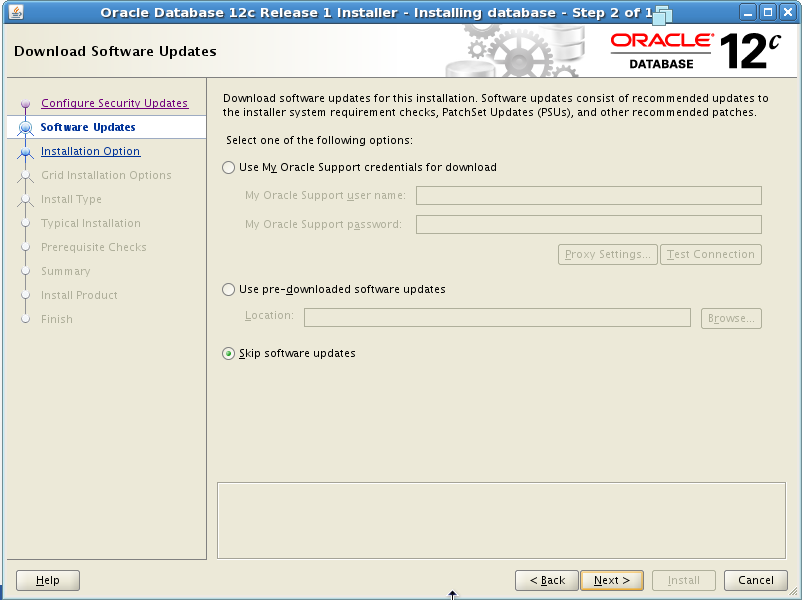Click the empty message pane
This screenshot has width=802, height=600.
point(501,521)
